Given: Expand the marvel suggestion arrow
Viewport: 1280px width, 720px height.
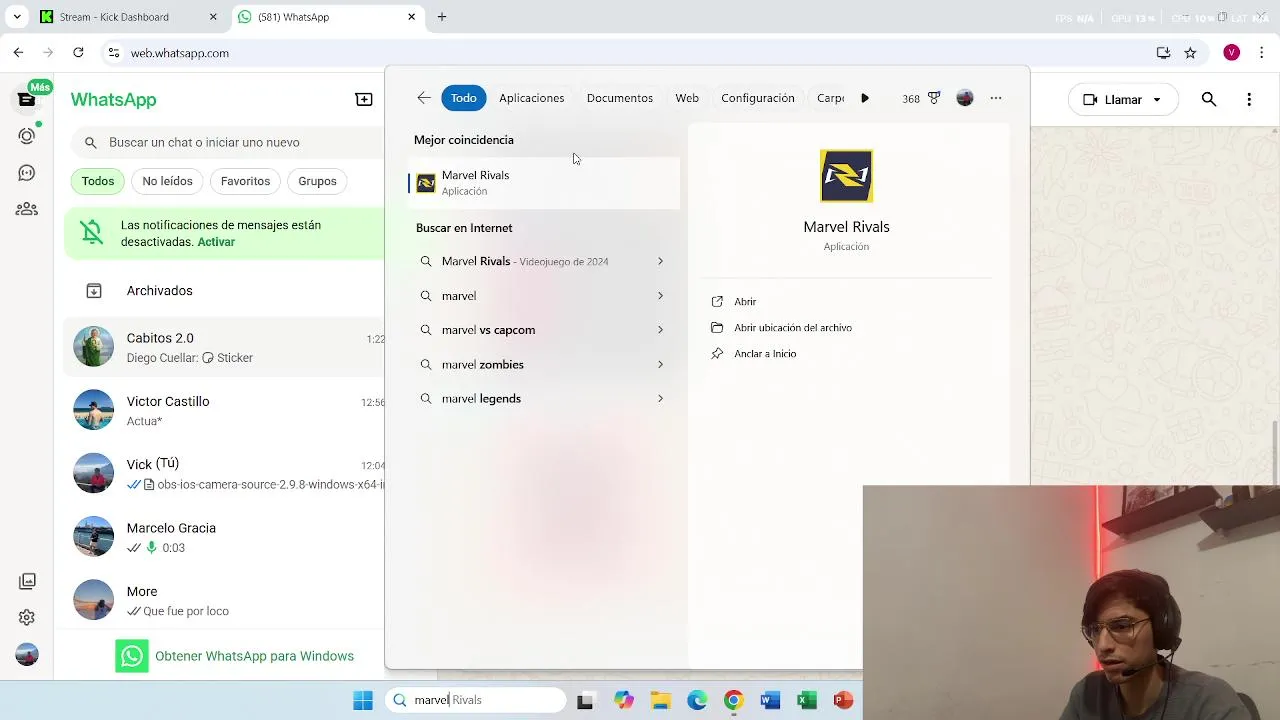Looking at the screenshot, I should pos(660,296).
